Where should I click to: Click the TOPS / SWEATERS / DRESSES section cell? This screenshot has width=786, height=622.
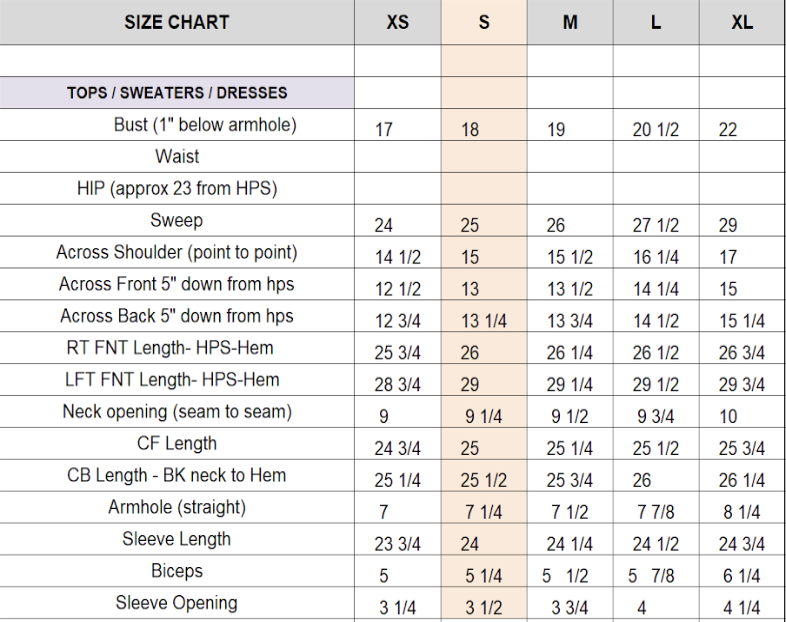click(x=177, y=93)
